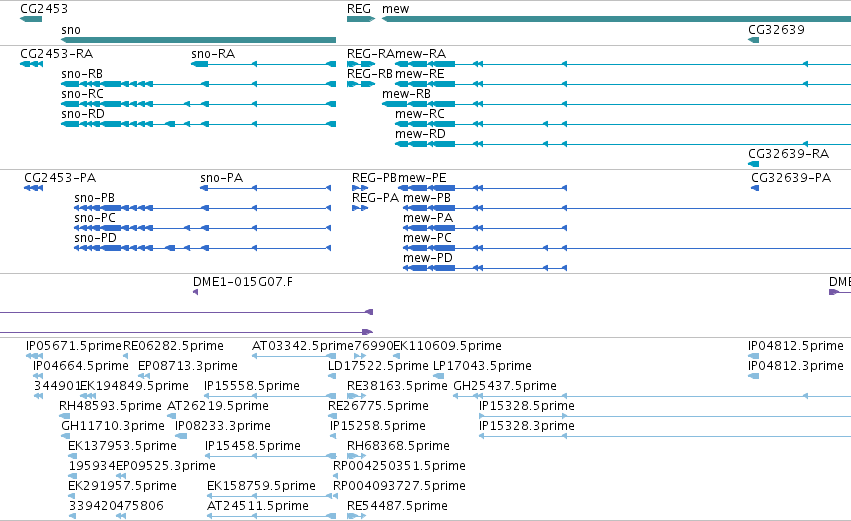
Task: Click EST IP04812.5prime
Action: (x=796, y=346)
